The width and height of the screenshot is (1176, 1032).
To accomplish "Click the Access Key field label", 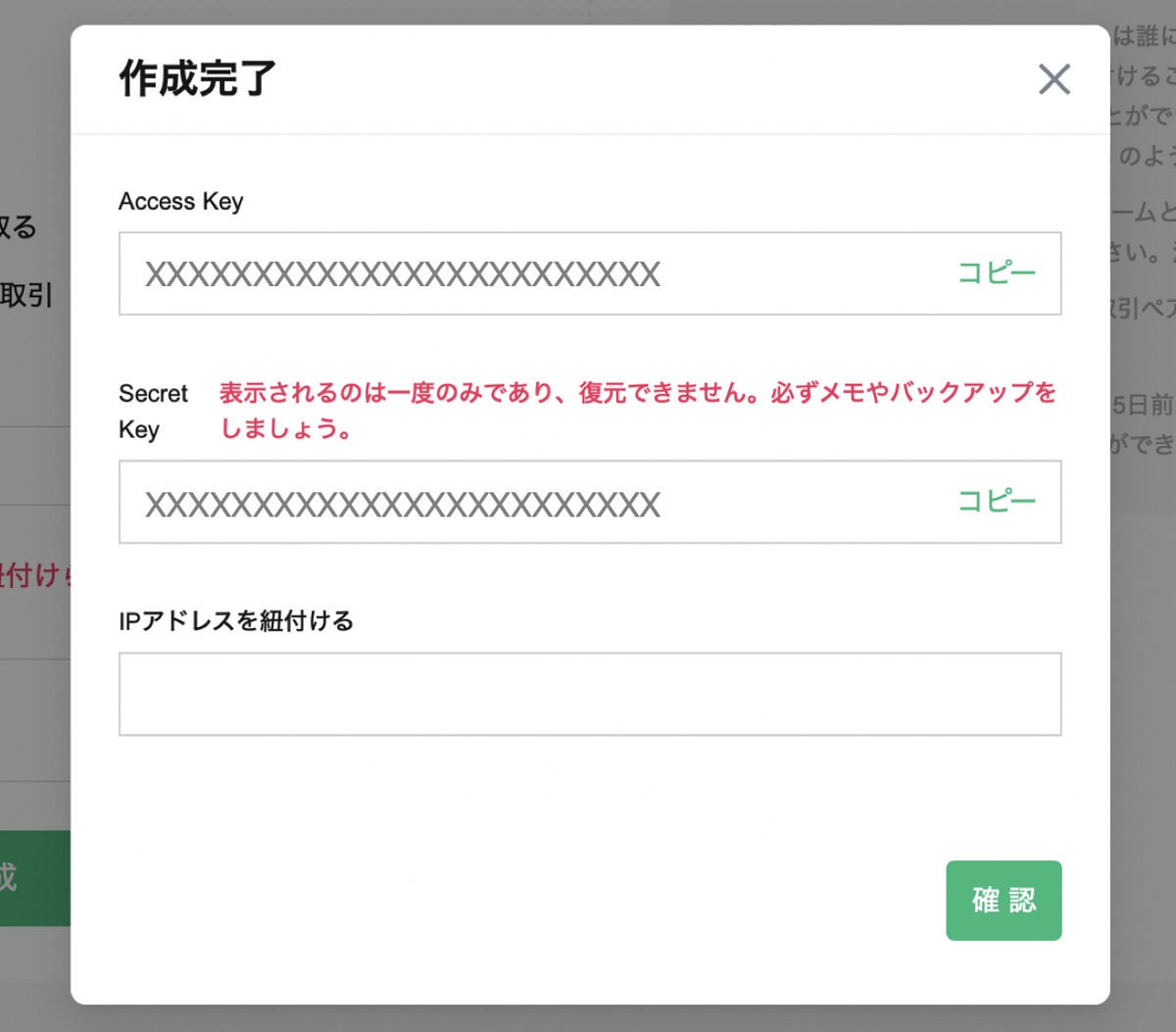I will (x=180, y=201).
